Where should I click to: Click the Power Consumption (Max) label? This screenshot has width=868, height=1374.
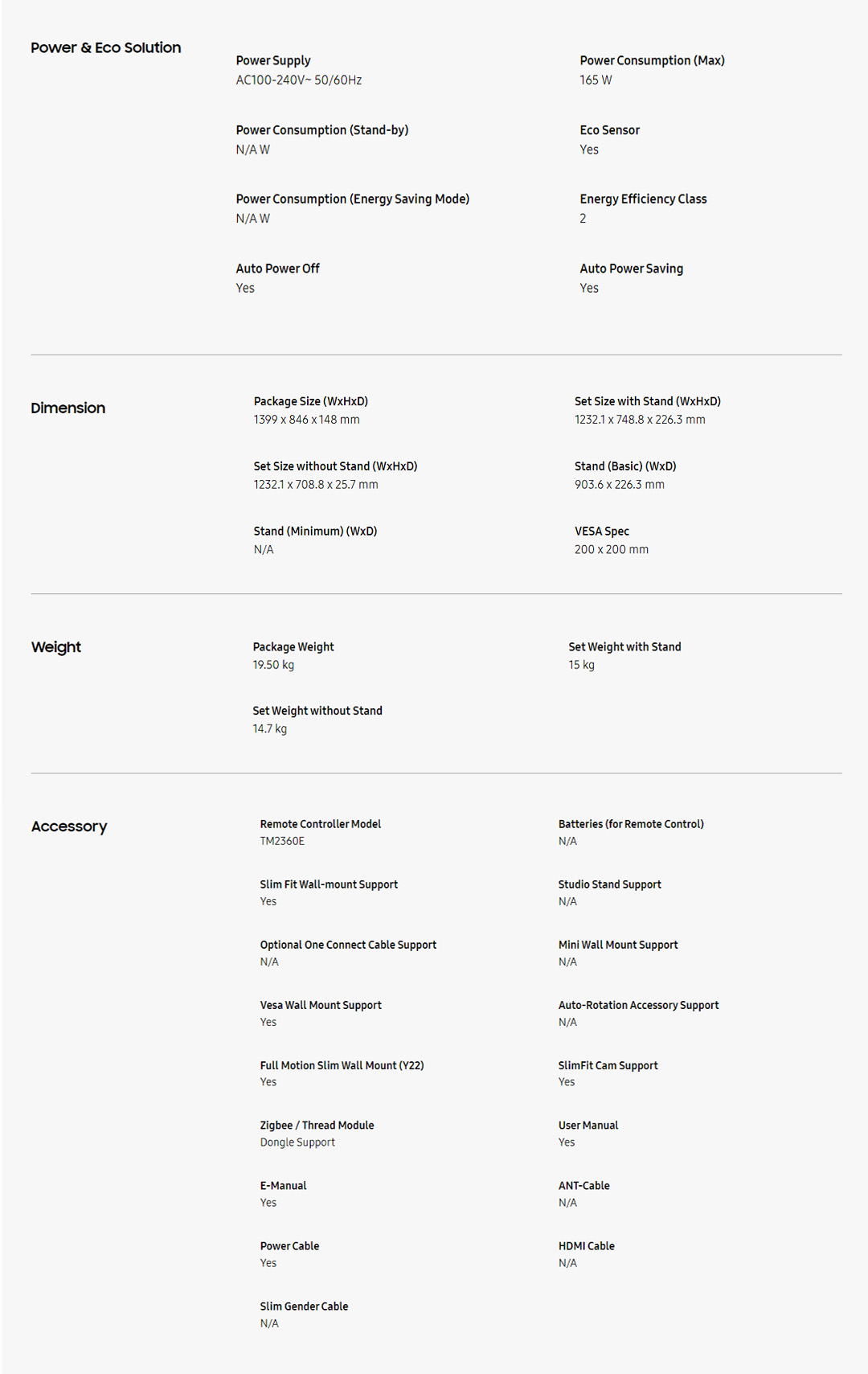click(652, 60)
